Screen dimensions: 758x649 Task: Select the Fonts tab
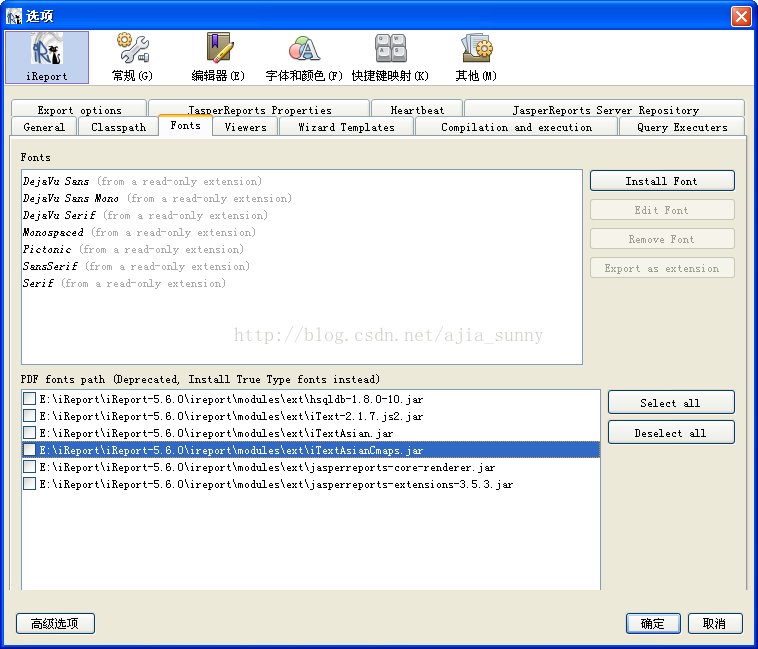pos(186,126)
